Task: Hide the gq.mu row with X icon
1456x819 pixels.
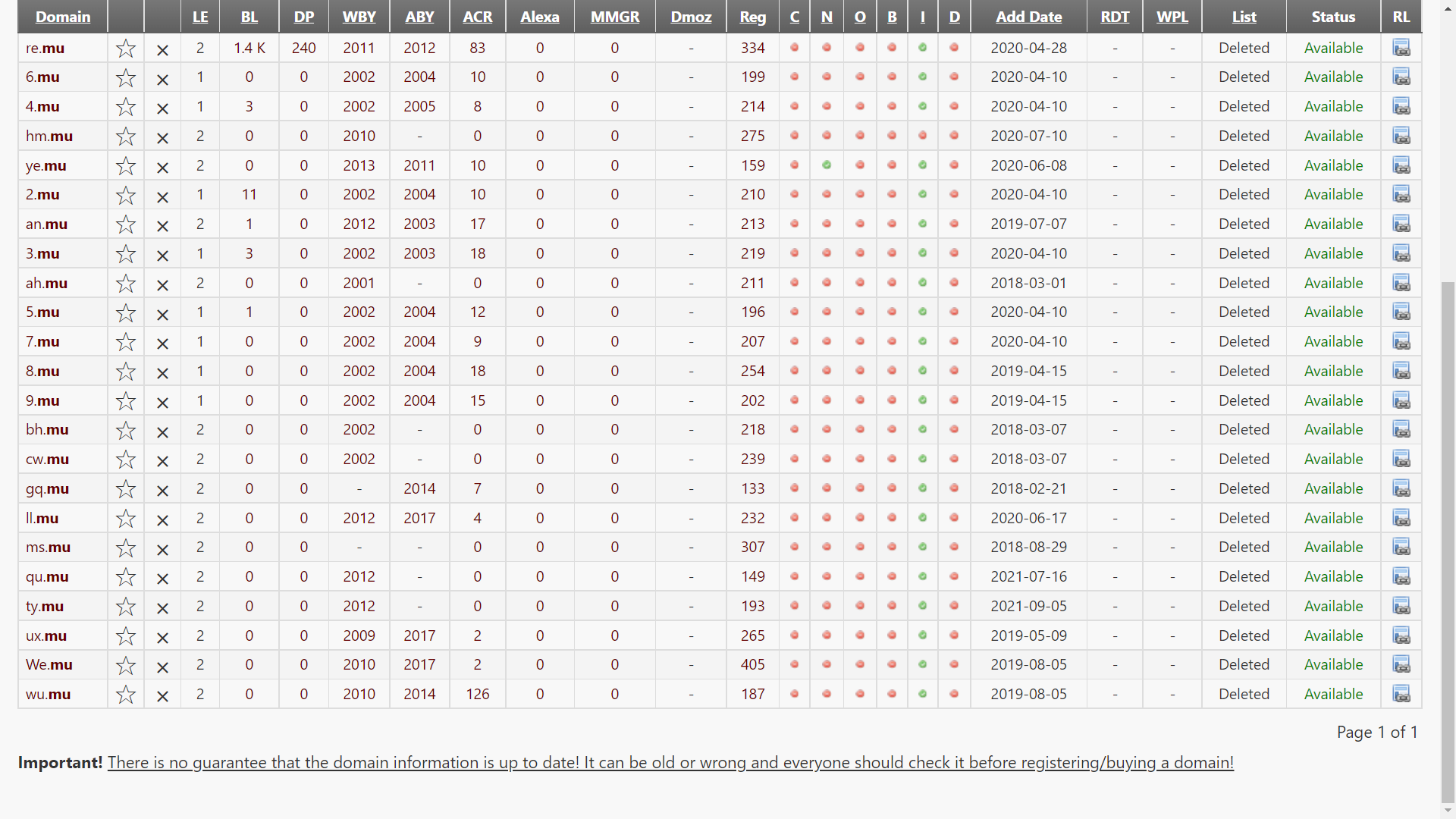Action: click(162, 491)
